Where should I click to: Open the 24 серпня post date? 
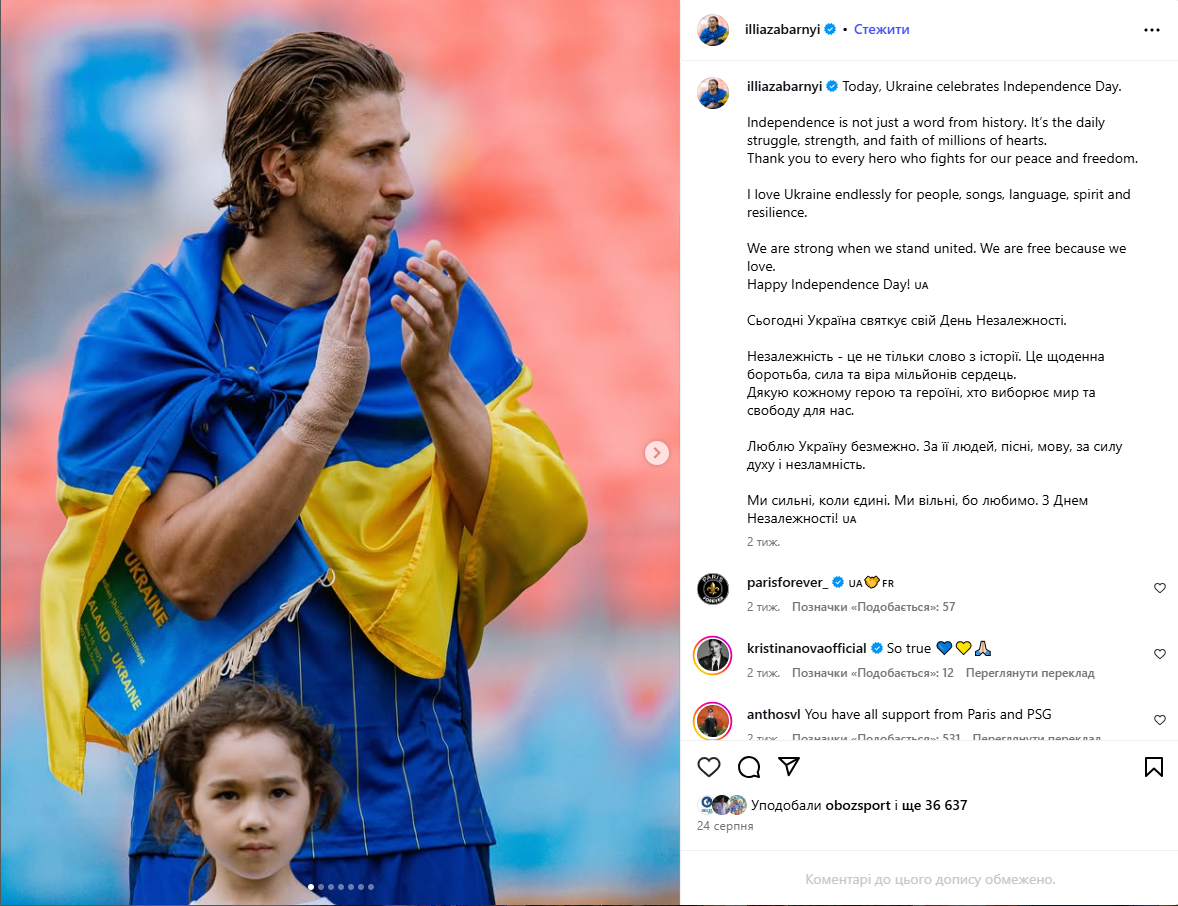click(725, 826)
